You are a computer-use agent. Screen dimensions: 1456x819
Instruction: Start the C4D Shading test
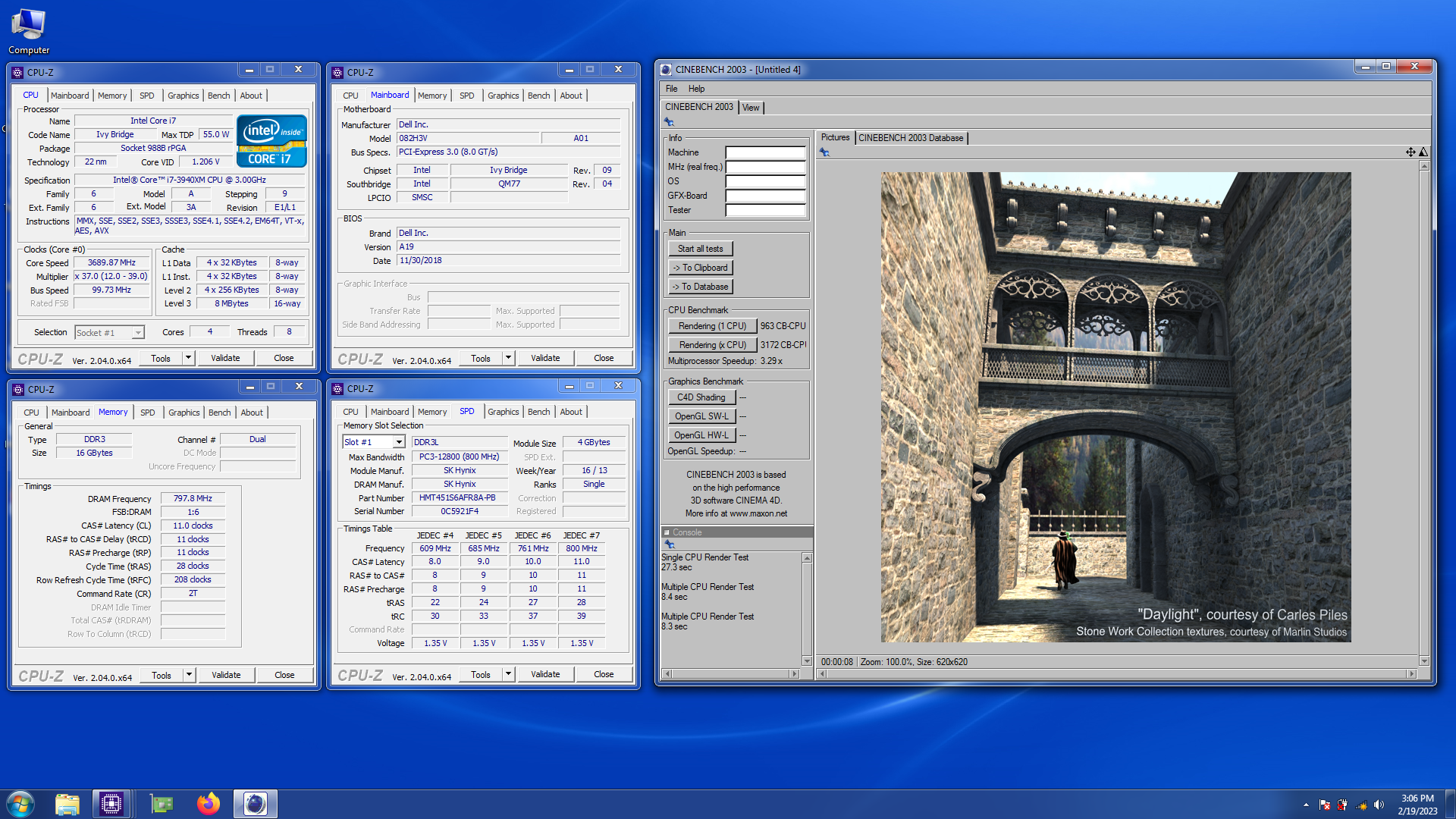(x=701, y=397)
